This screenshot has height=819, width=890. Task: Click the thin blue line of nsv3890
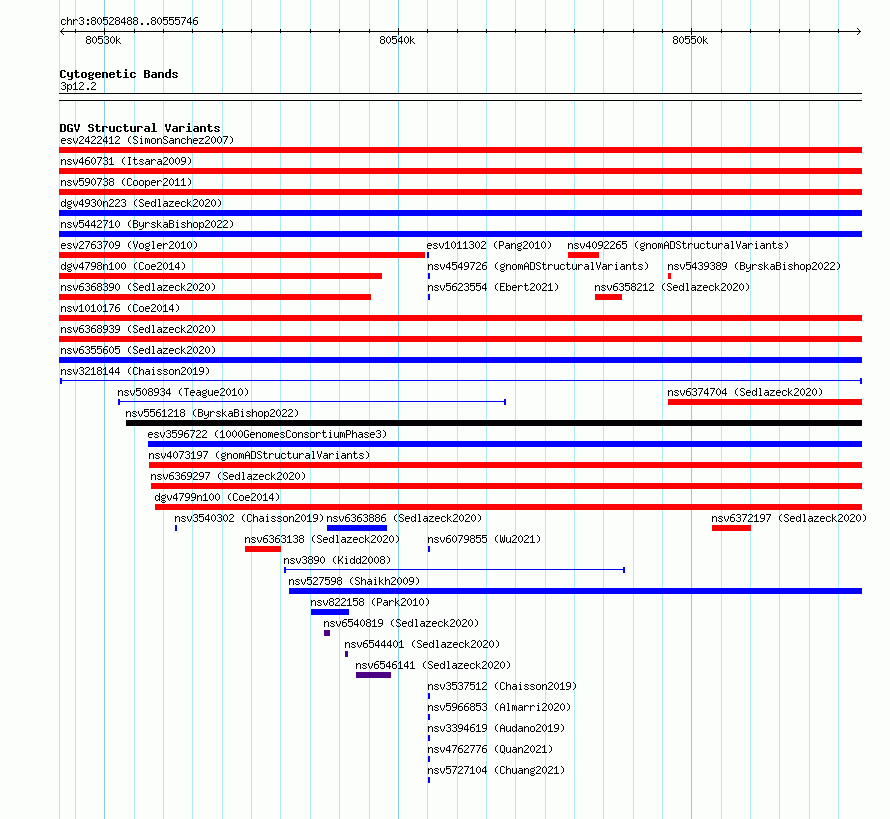click(x=455, y=570)
